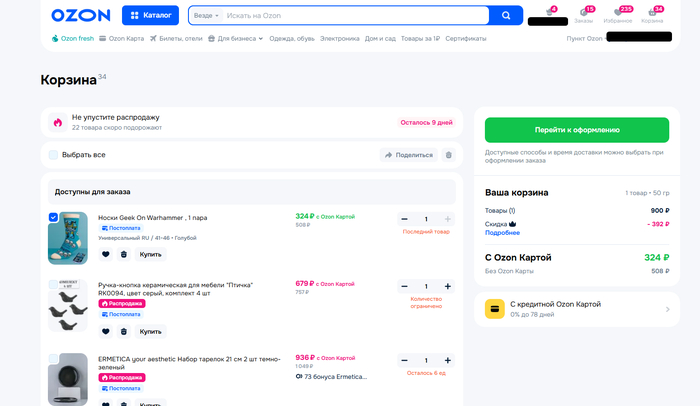Open Ручка-кнопка керамическая product title
This screenshot has width=700, height=406.
tap(175, 289)
